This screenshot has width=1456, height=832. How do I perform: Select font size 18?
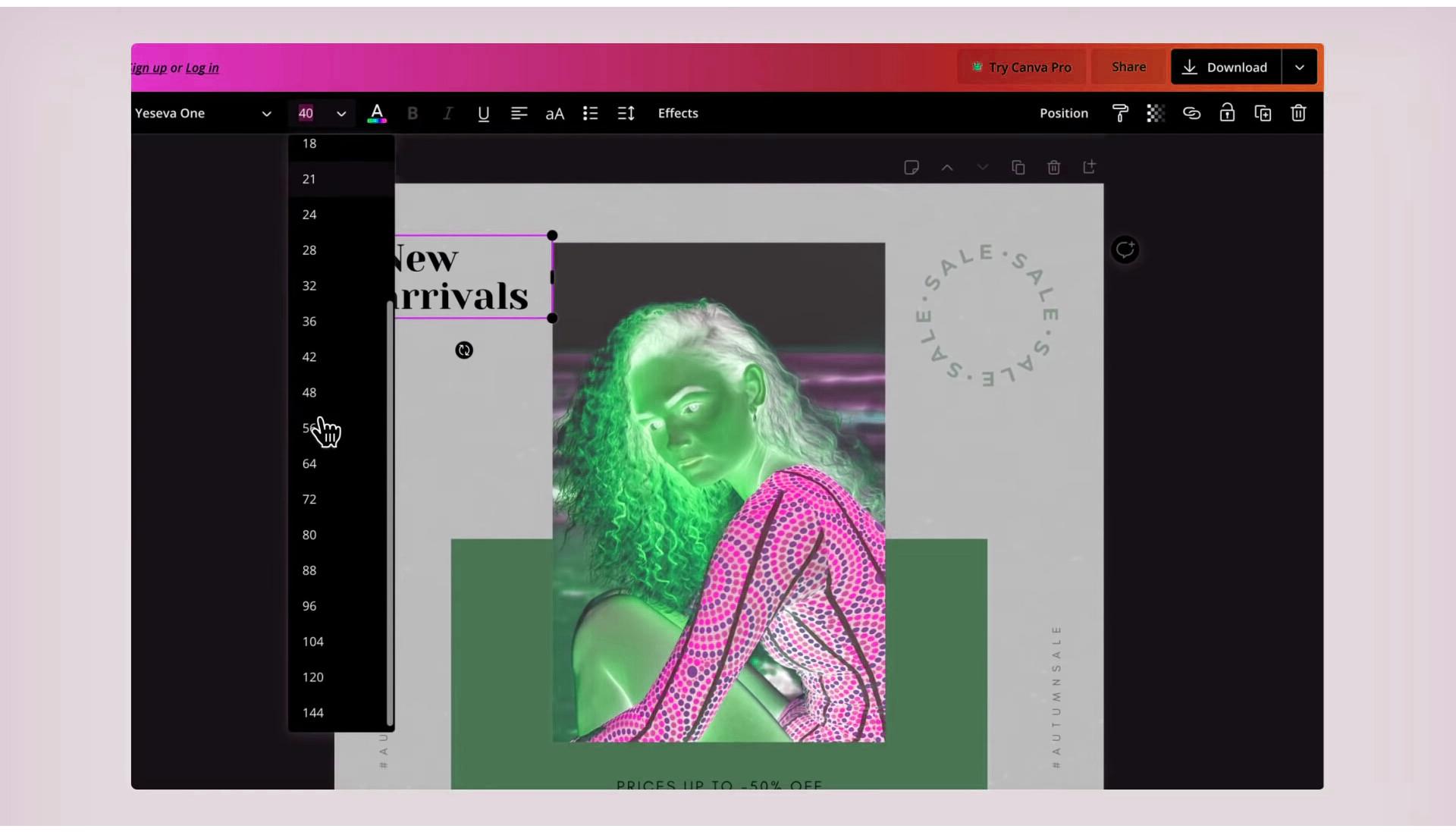pyautogui.click(x=340, y=144)
